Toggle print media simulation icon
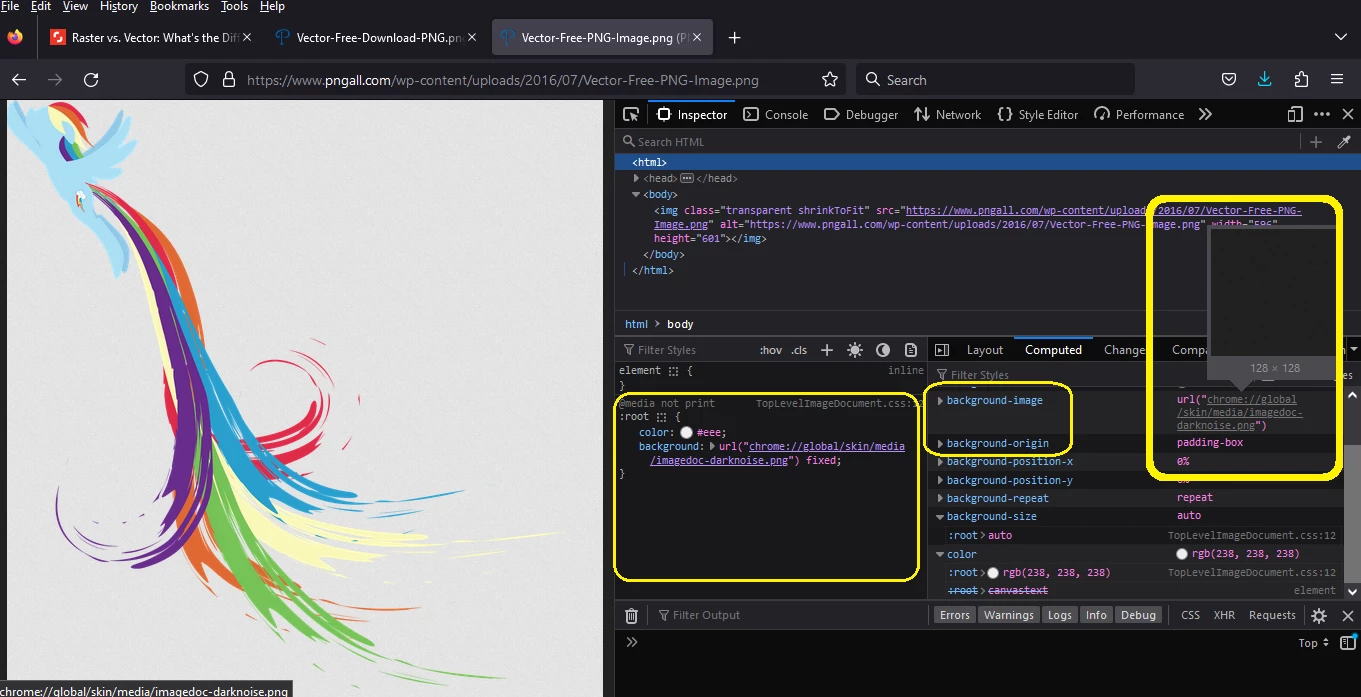 911,350
